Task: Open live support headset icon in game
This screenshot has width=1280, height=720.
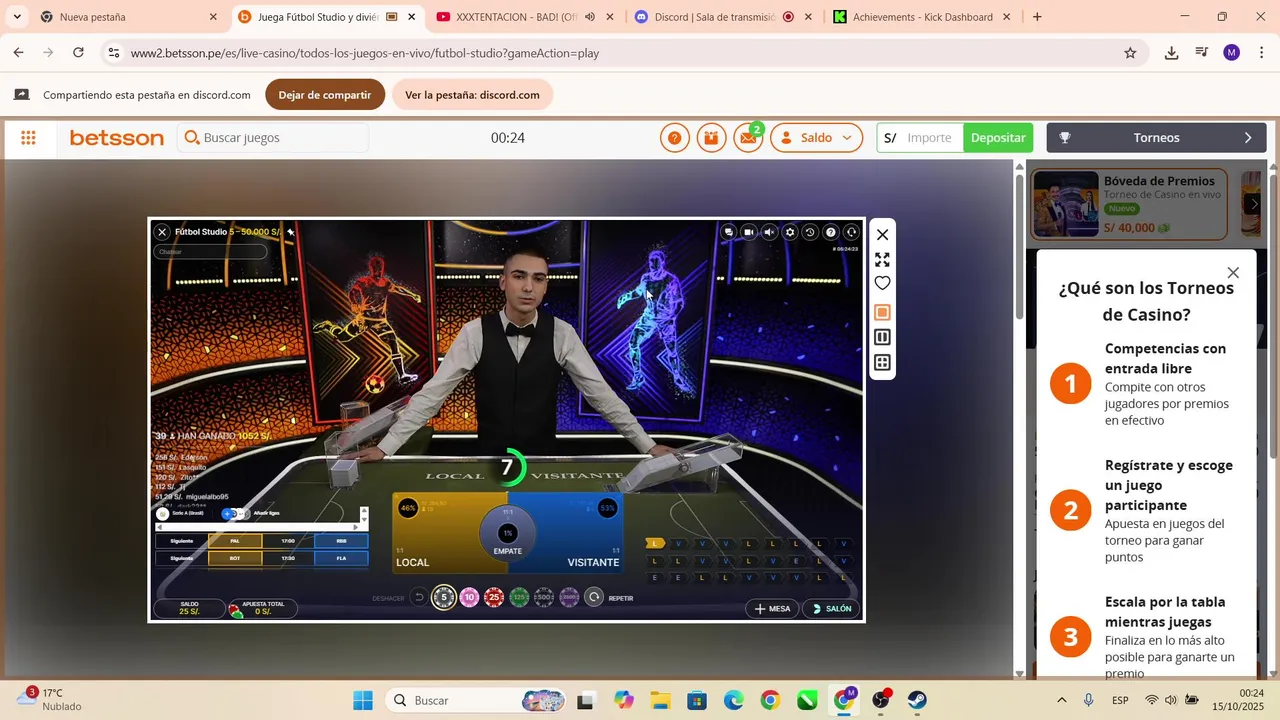Action: tap(851, 232)
